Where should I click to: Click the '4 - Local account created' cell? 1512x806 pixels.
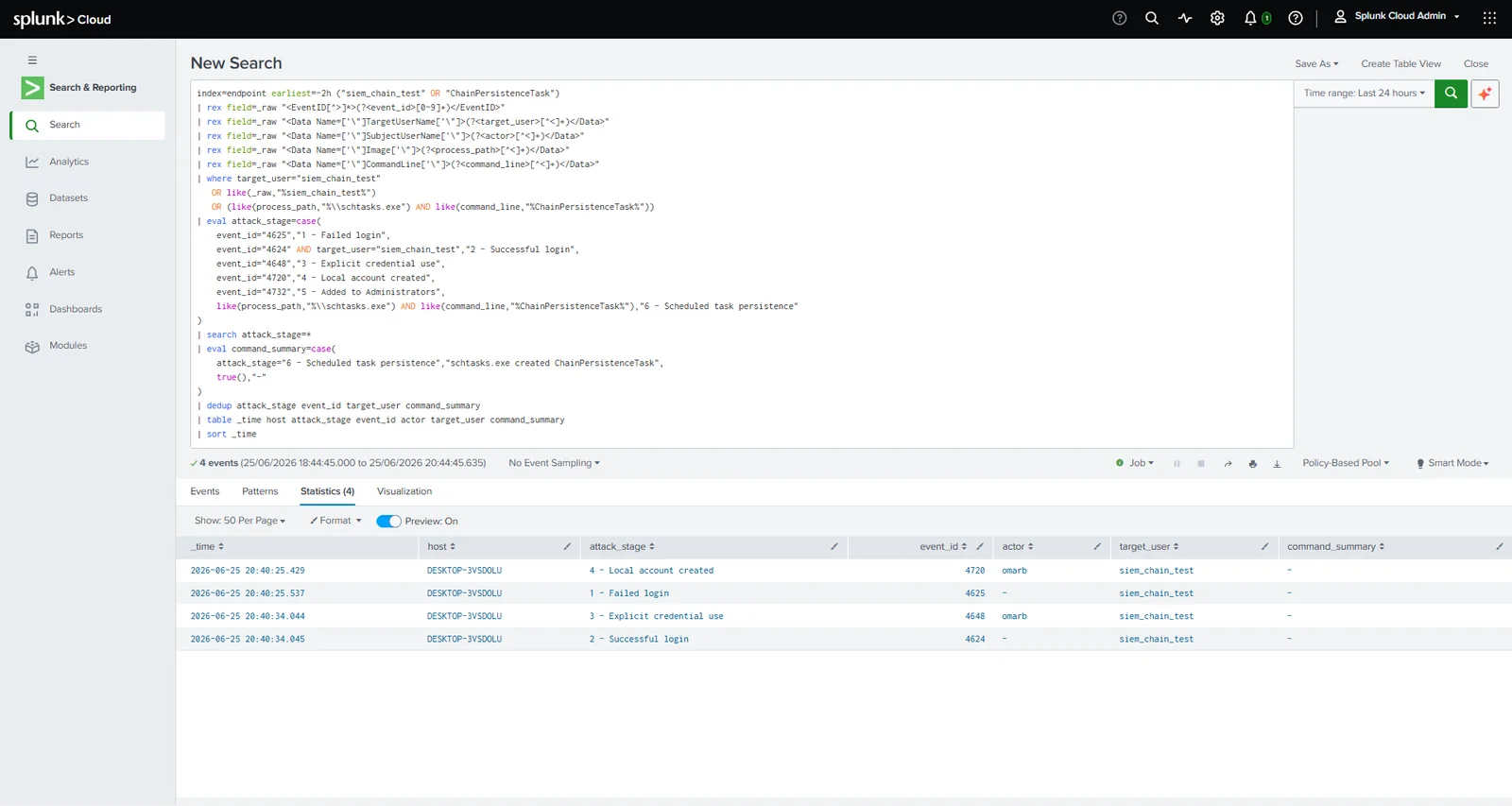pyautogui.click(x=651, y=571)
